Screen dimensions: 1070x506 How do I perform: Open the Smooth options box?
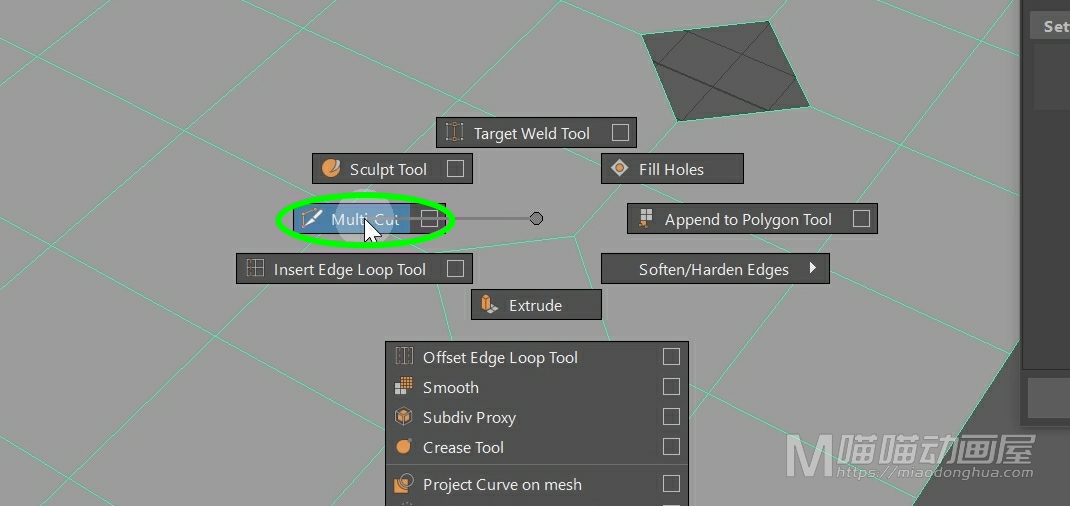tap(671, 387)
